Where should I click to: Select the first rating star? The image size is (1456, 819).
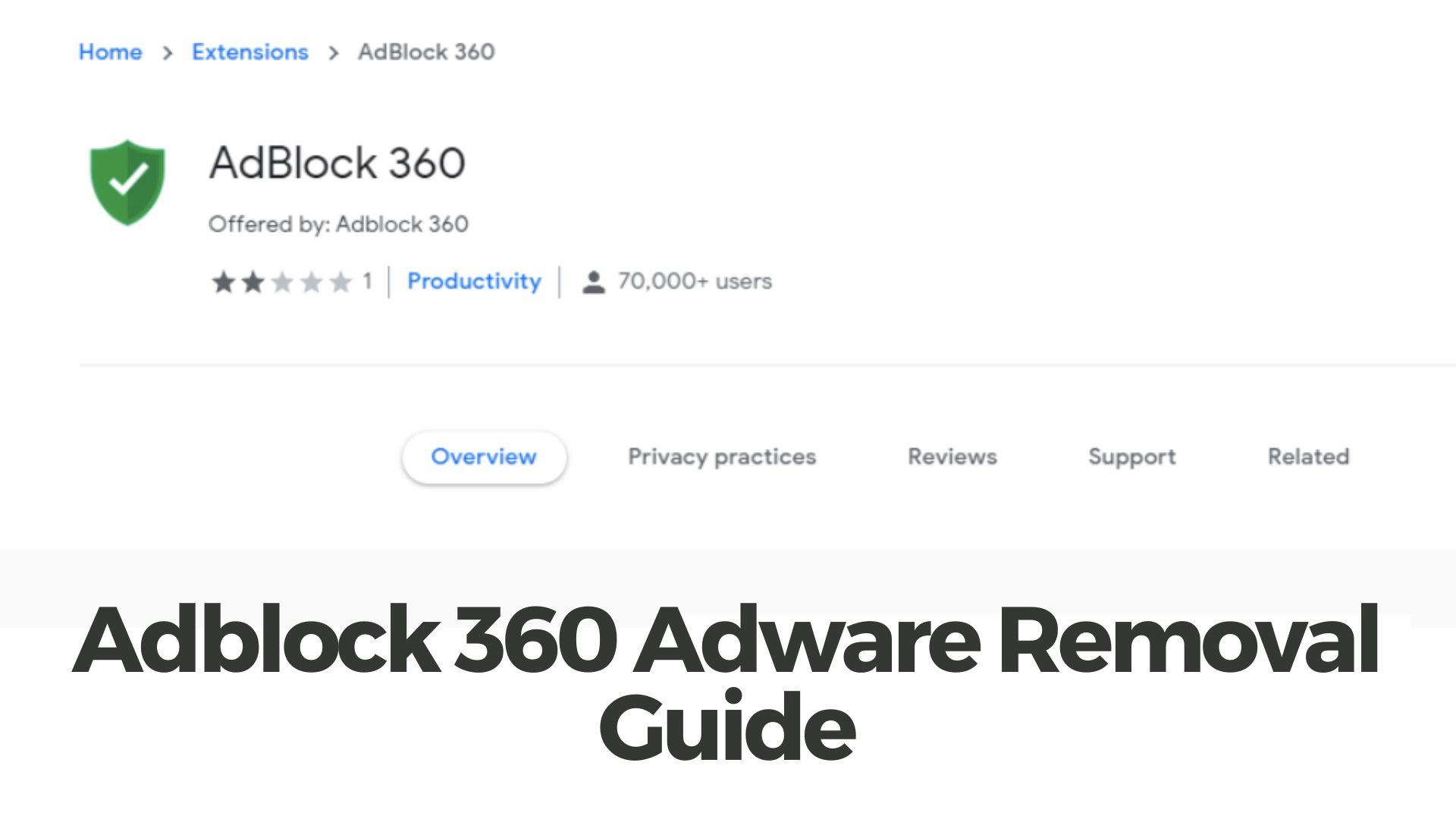(x=221, y=281)
